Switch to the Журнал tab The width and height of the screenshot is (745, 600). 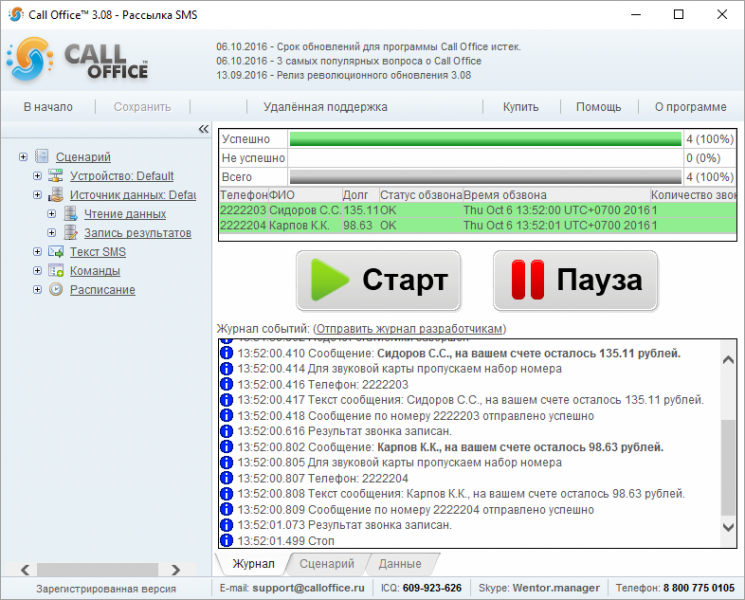(253, 563)
